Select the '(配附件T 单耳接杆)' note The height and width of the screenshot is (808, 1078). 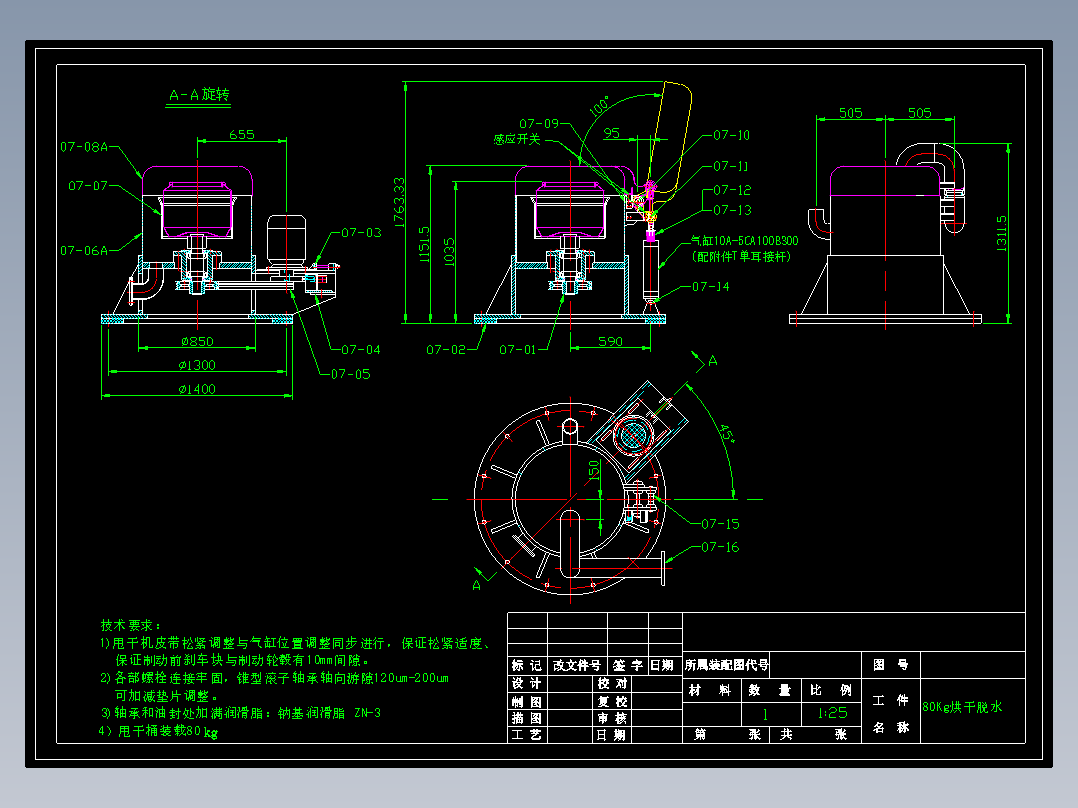[x=741, y=256]
